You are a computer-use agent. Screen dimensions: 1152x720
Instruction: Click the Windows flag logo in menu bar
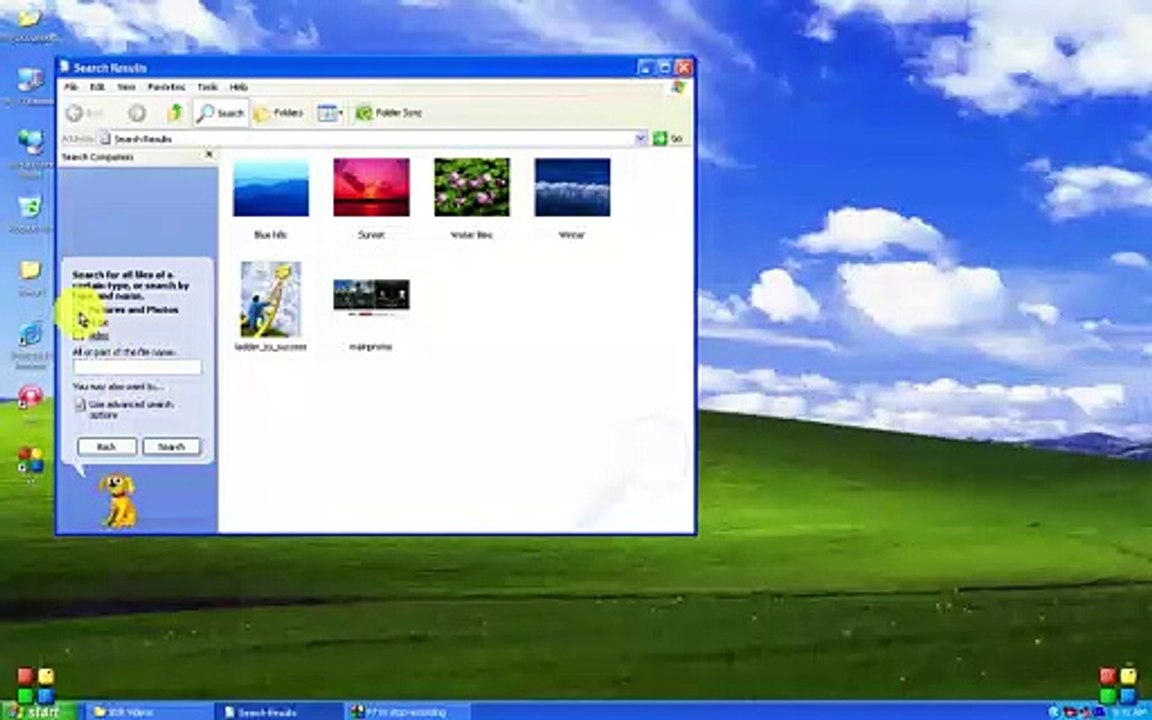point(677,87)
